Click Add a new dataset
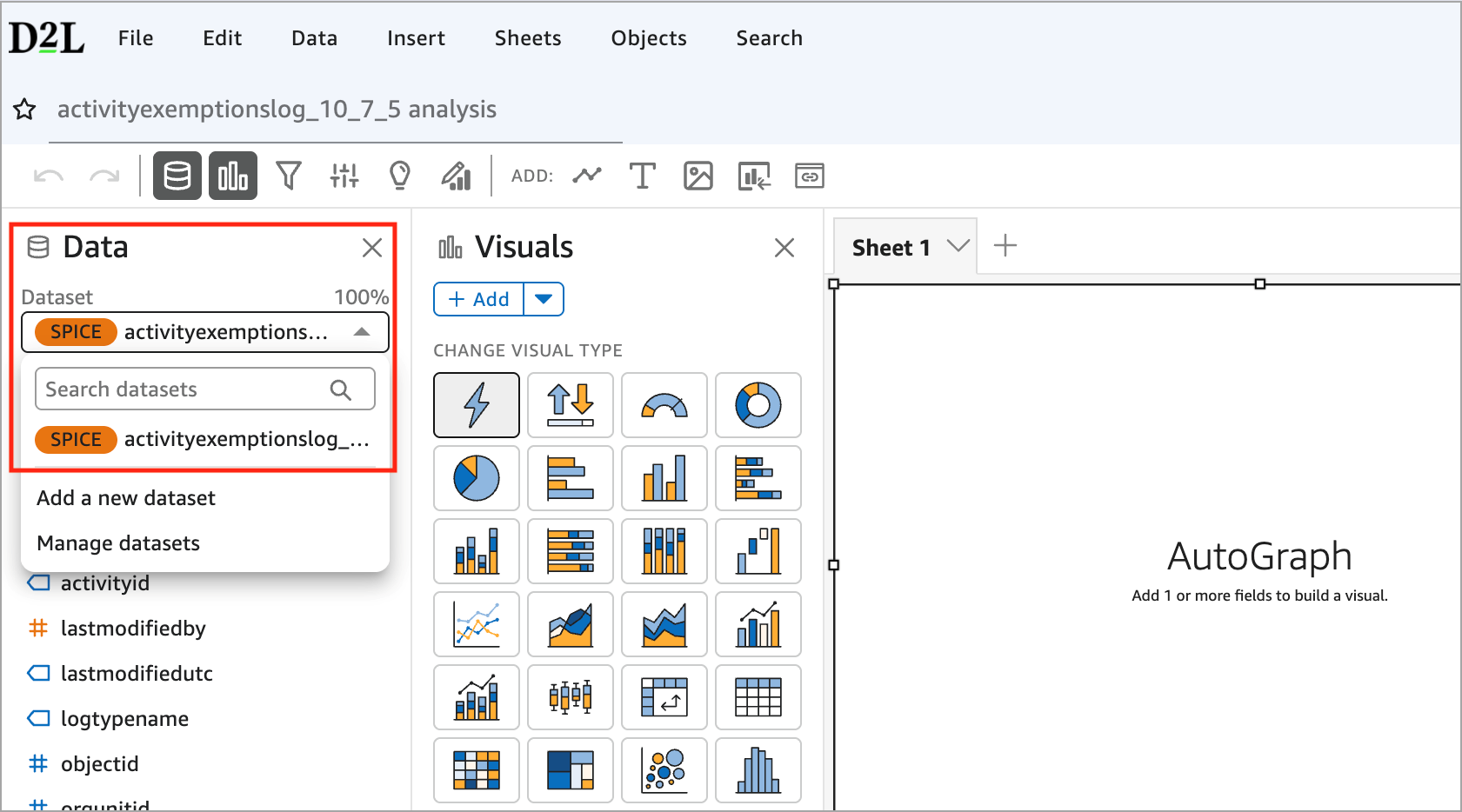 (125, 497)
